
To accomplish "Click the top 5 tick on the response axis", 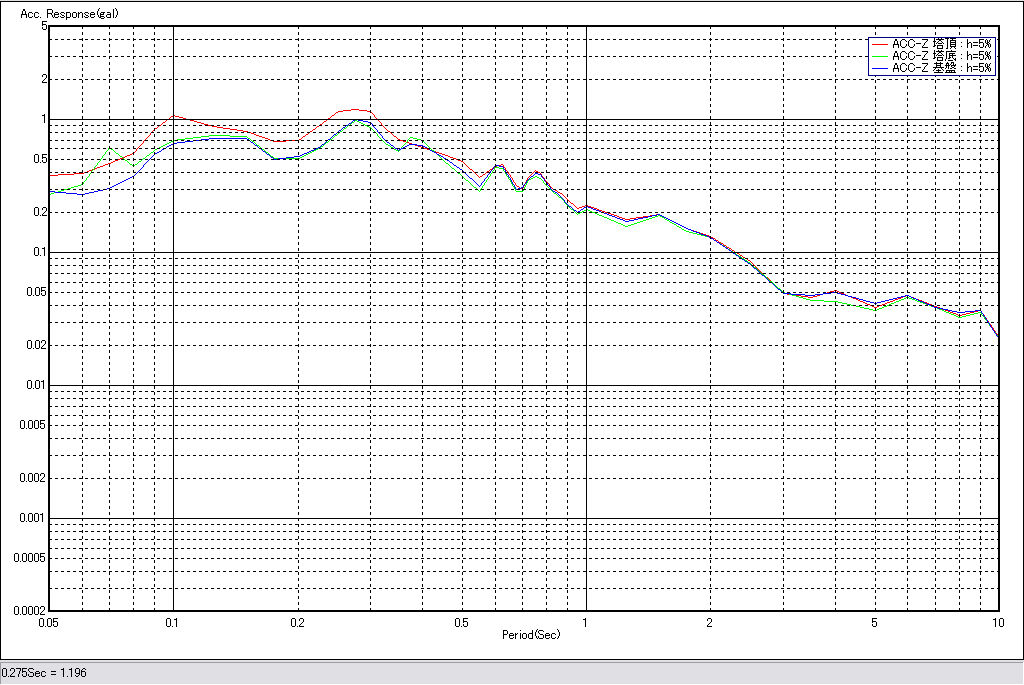I will coord(44,26).
